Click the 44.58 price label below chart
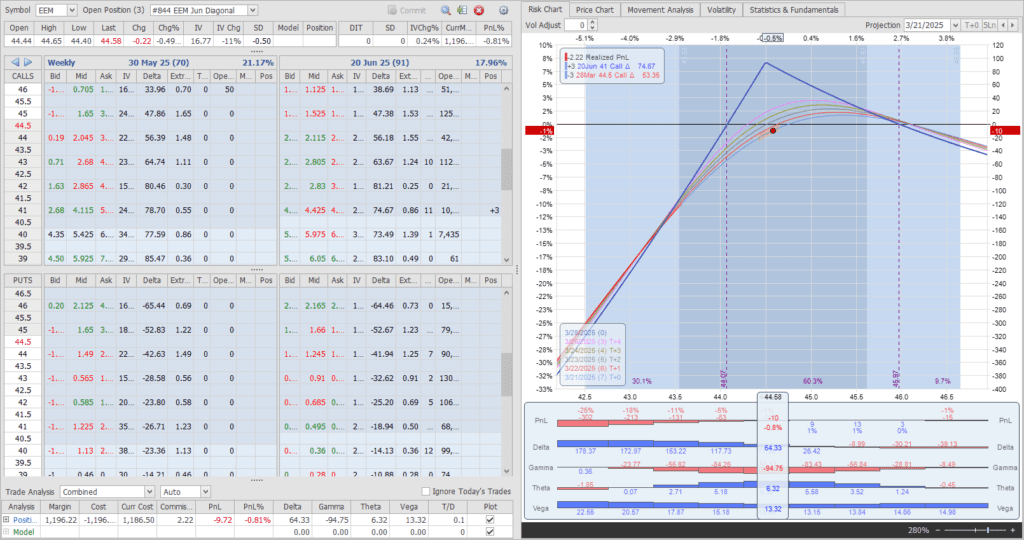The image size is (1024, 540). [x=773, y=397]
